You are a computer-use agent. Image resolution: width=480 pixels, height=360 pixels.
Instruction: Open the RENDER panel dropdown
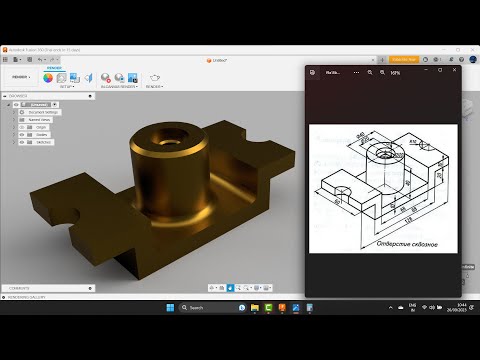click(x=154, y=87)
